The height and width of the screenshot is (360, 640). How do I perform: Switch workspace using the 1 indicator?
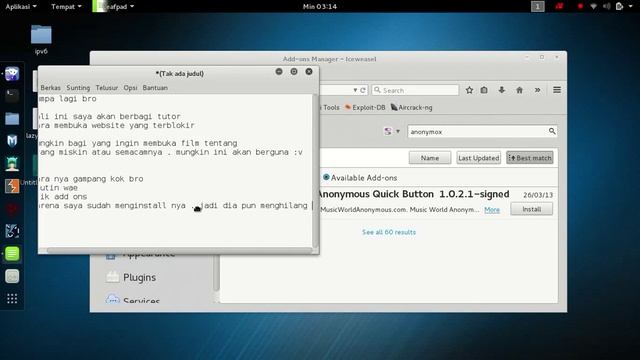pos(538,7)
